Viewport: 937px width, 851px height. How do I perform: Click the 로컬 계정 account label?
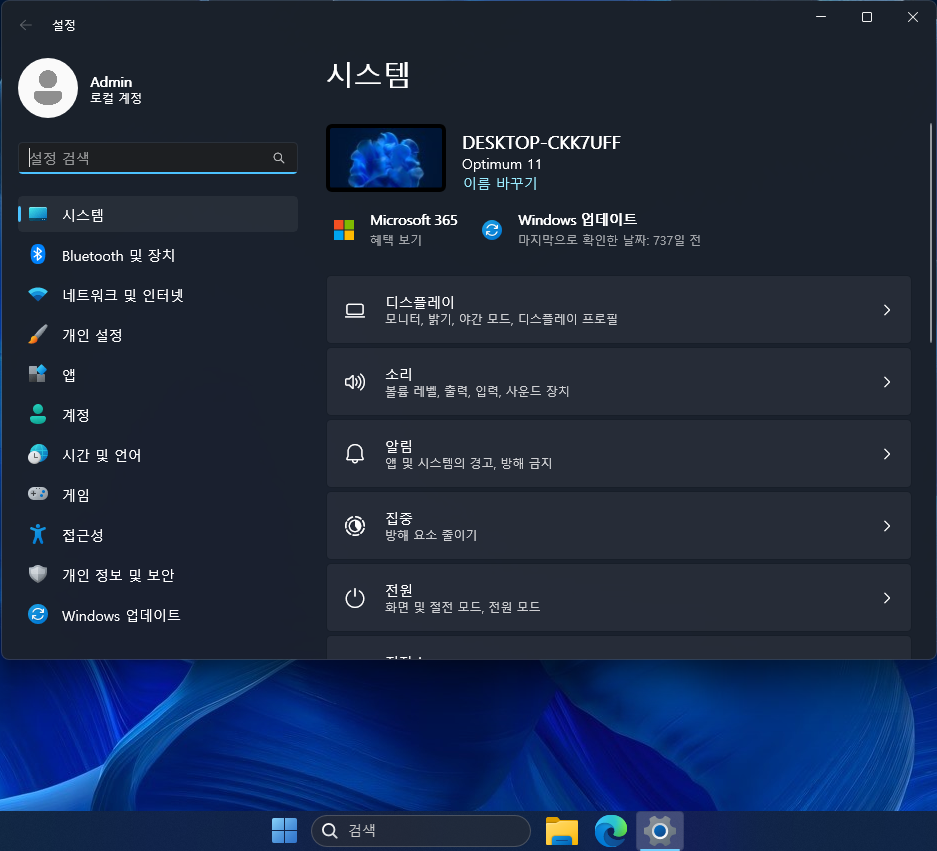point(116,98)
